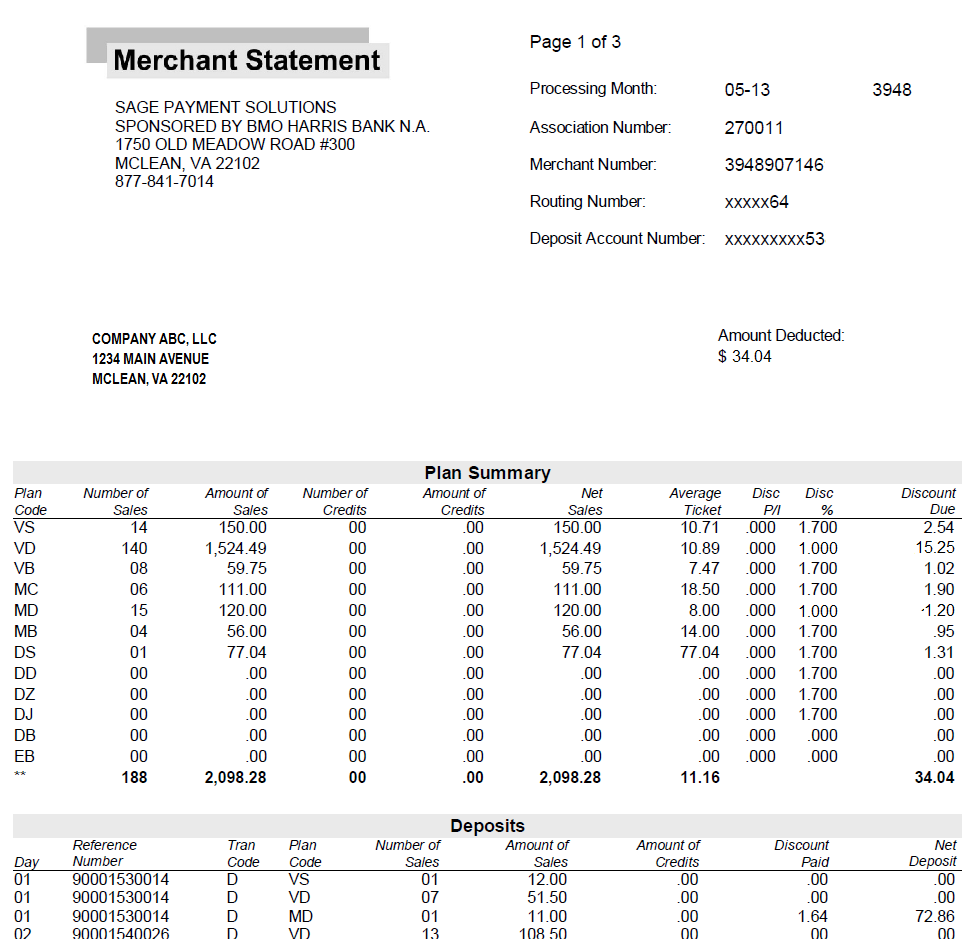975x939 pixels.
Task: Click the Average Ticket column header
Action: [x=695, y=500]
